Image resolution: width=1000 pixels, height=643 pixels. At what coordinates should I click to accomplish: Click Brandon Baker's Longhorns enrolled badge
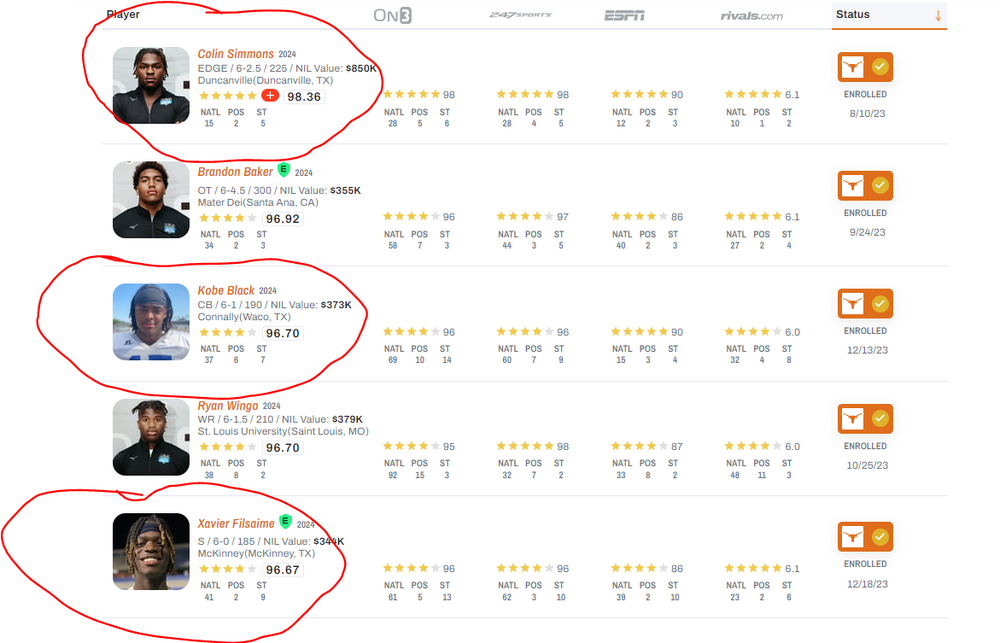(865, 185)
